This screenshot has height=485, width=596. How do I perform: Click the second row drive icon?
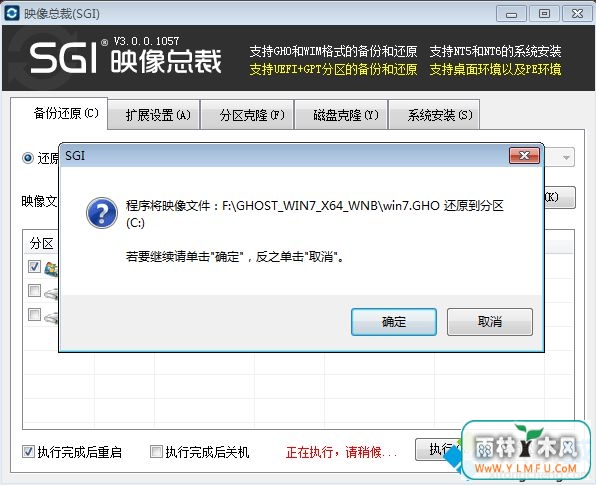[x=51, y=293]
